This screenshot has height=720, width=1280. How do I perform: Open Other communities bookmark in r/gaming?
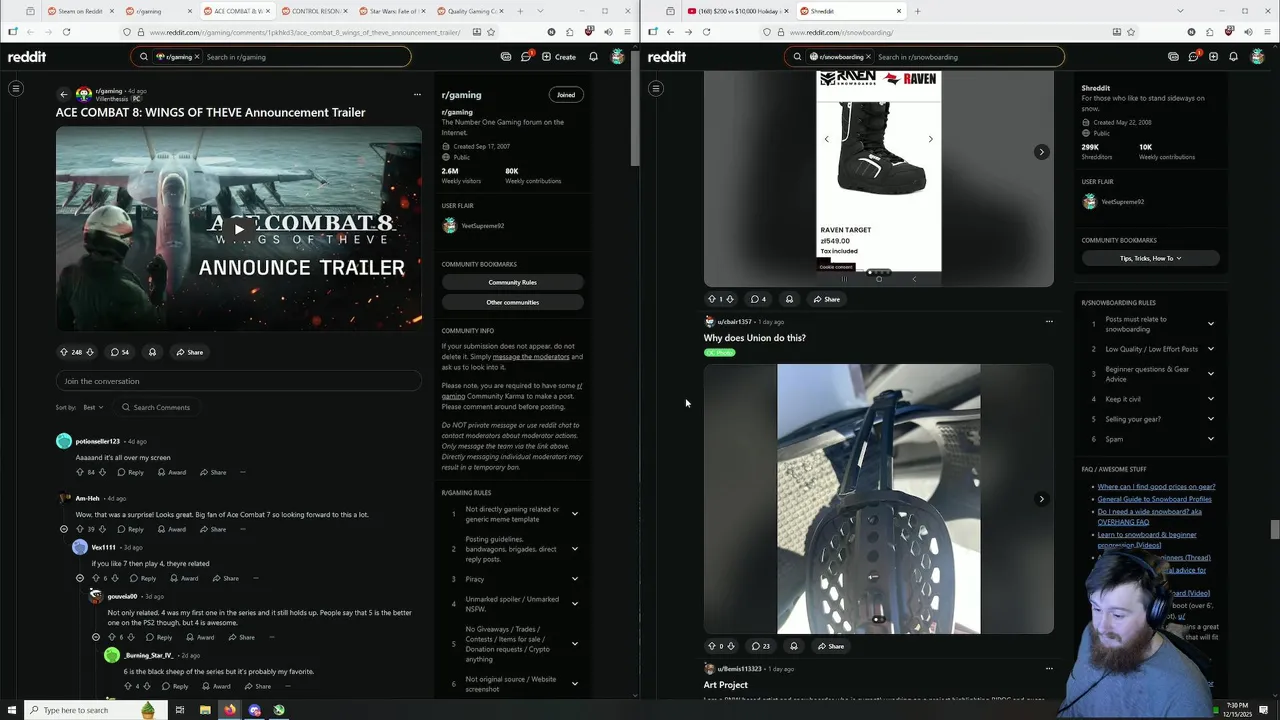tap(512, 302)
